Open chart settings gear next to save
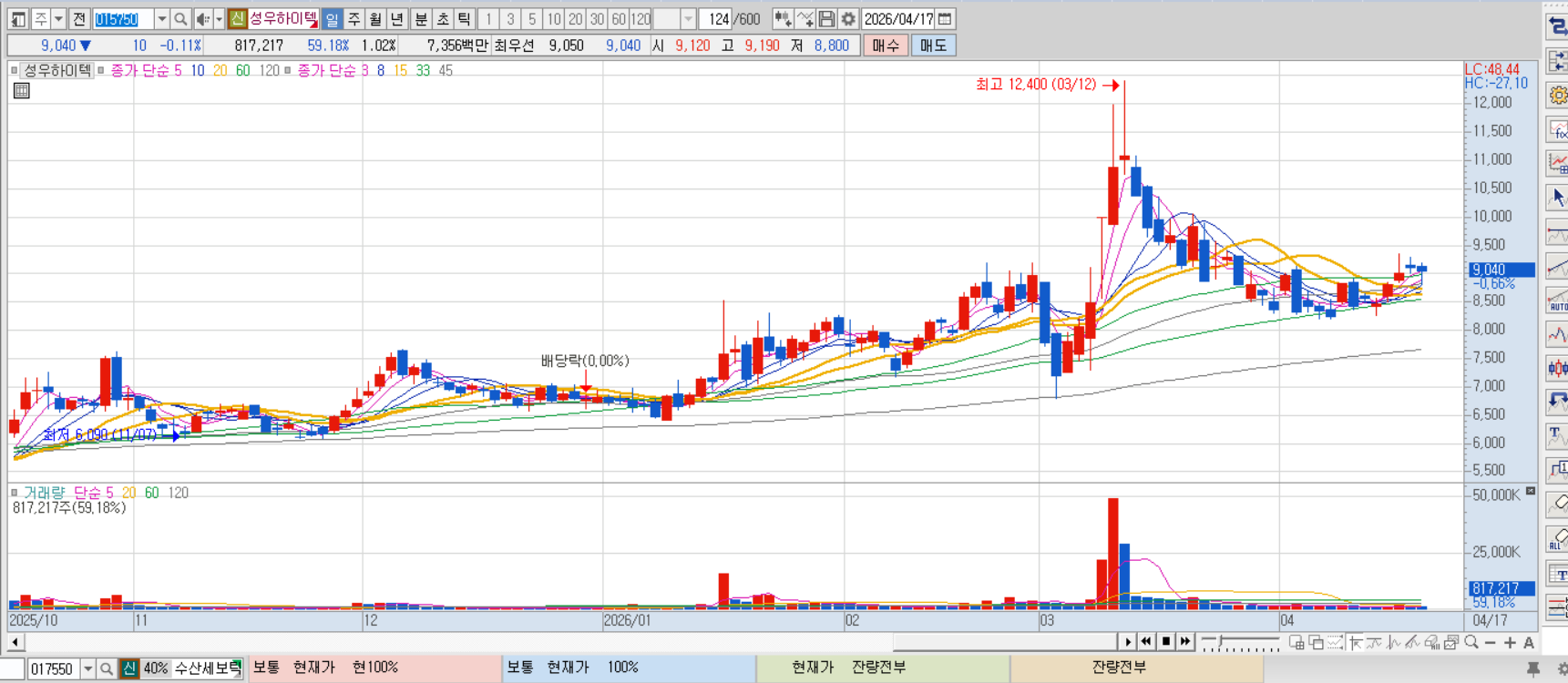Viewport: 1568px width, 683px height. tap(848, 19)
